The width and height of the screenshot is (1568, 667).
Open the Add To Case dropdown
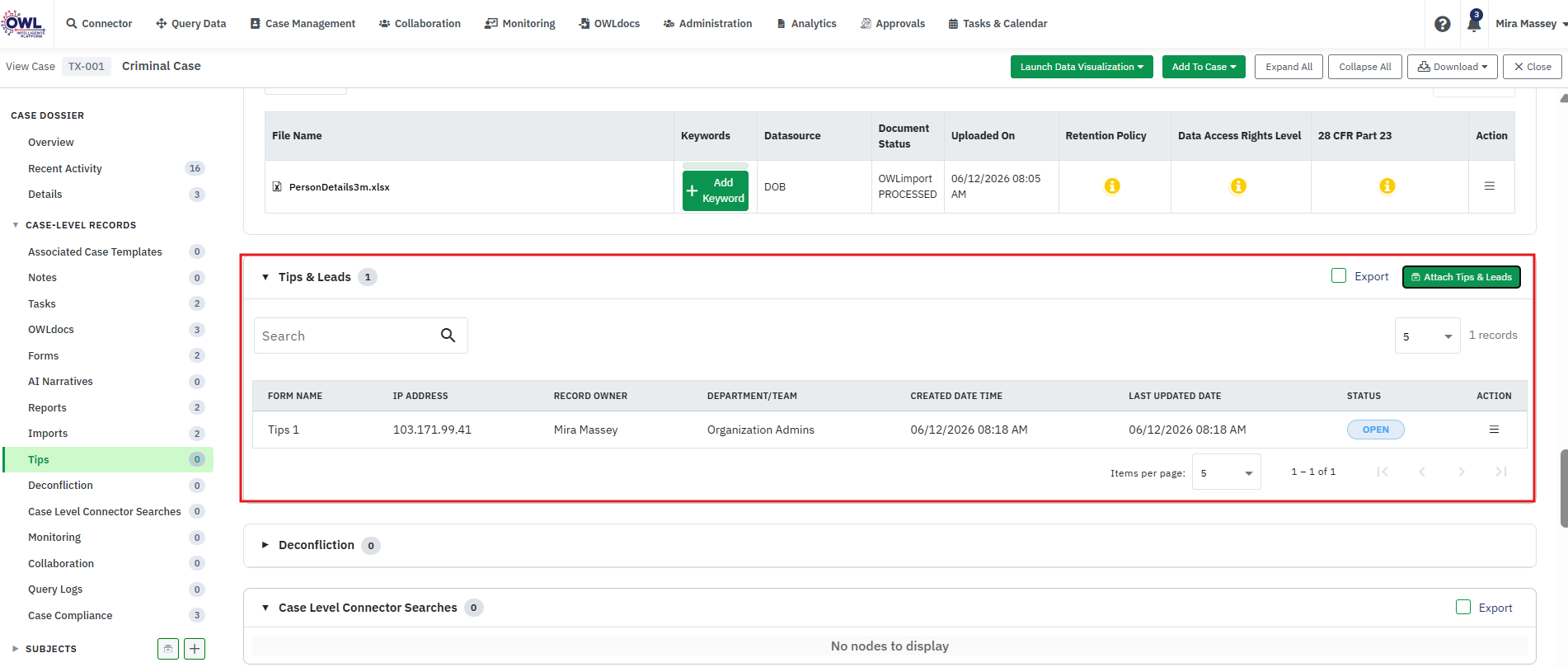tap(1204, 67)
